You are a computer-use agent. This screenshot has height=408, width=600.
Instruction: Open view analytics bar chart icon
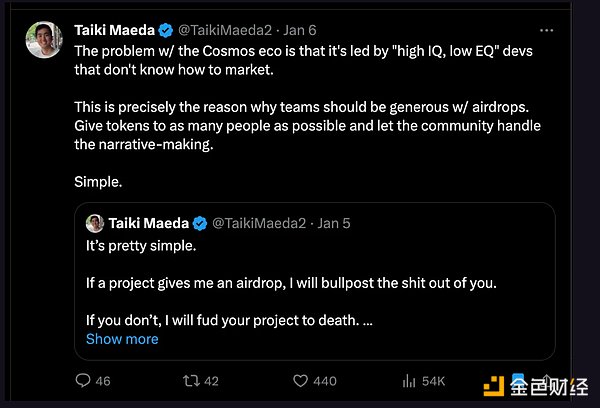pos(407,381)
